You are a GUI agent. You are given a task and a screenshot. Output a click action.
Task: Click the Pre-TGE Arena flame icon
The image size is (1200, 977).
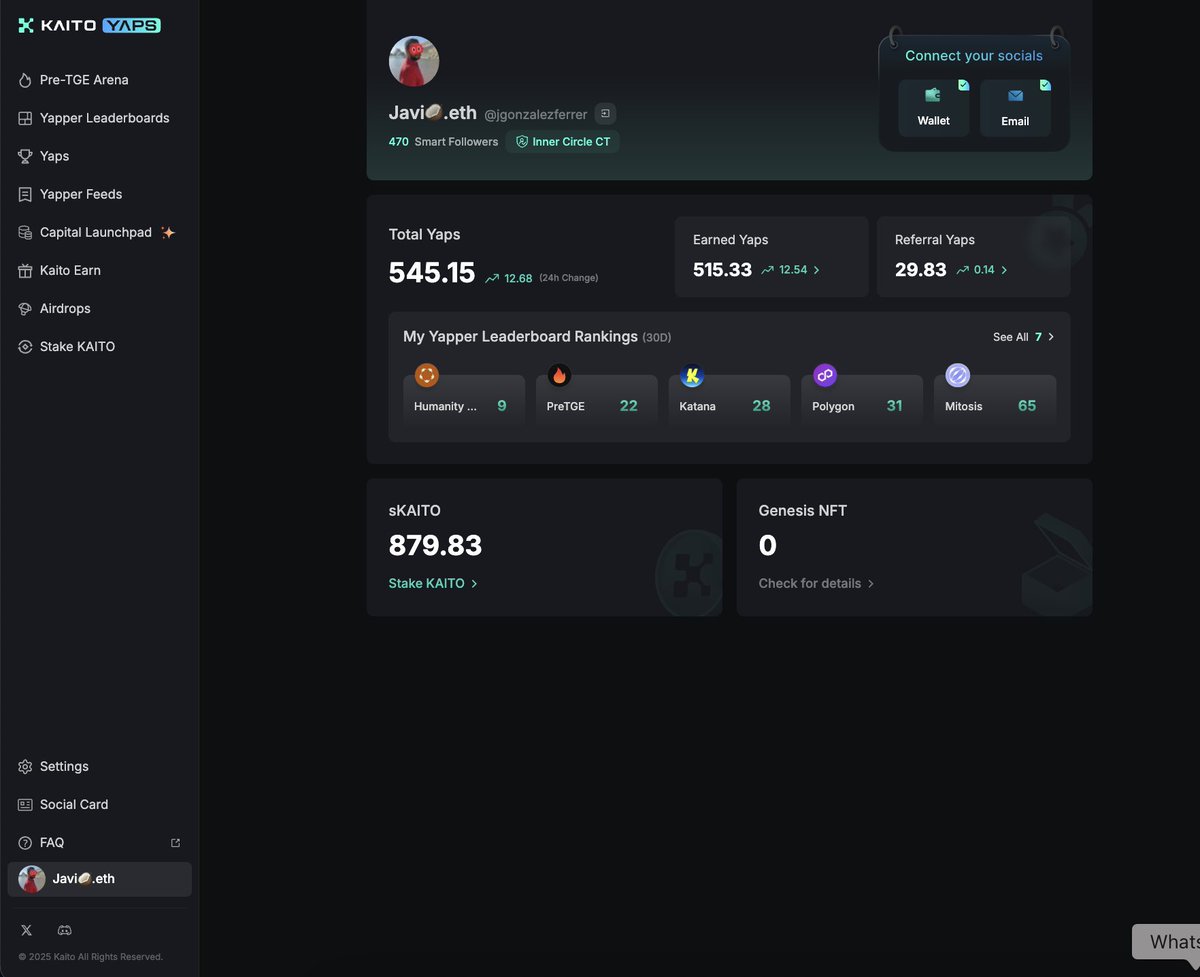25,80
